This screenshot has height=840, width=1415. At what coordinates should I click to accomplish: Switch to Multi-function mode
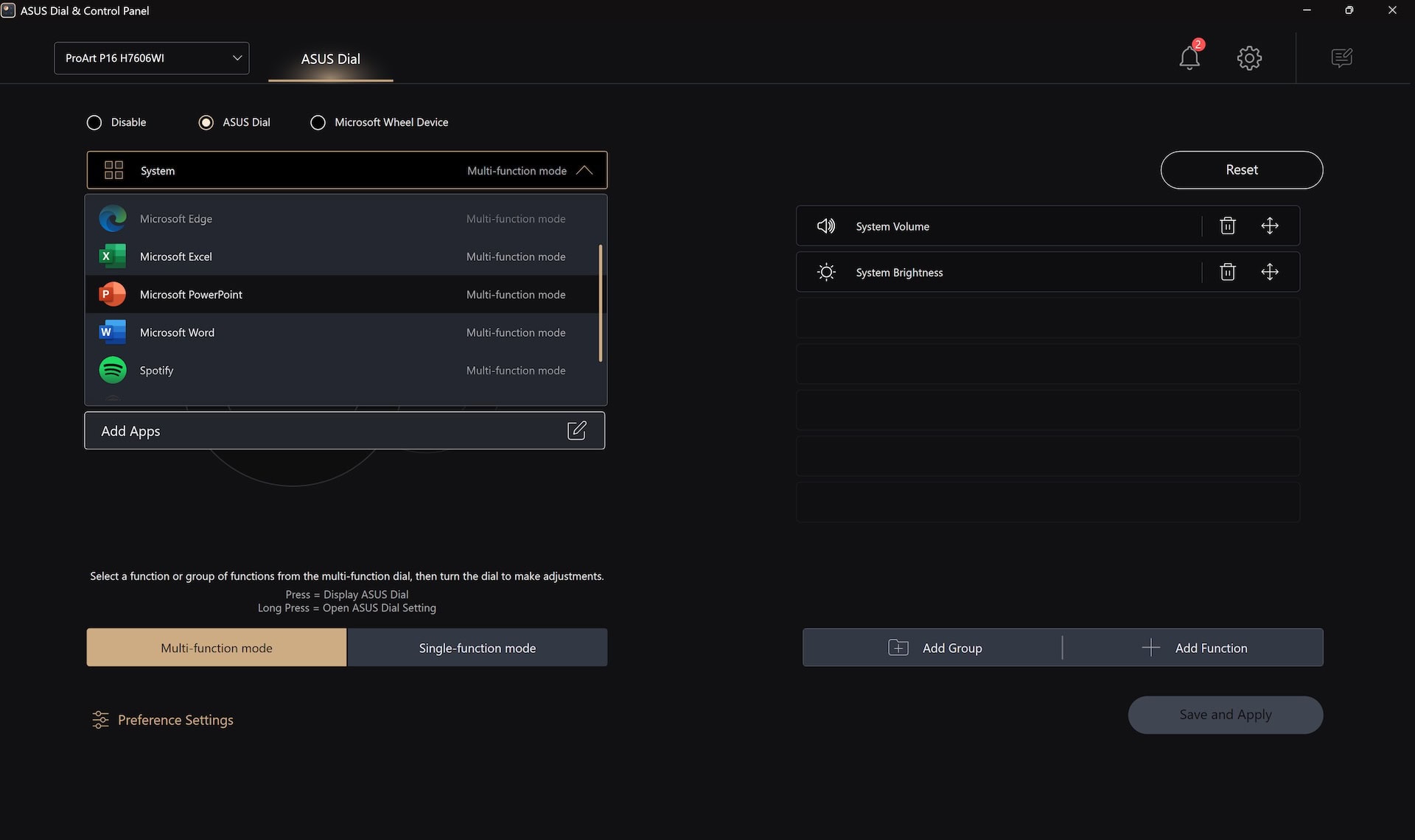(216, 648)
